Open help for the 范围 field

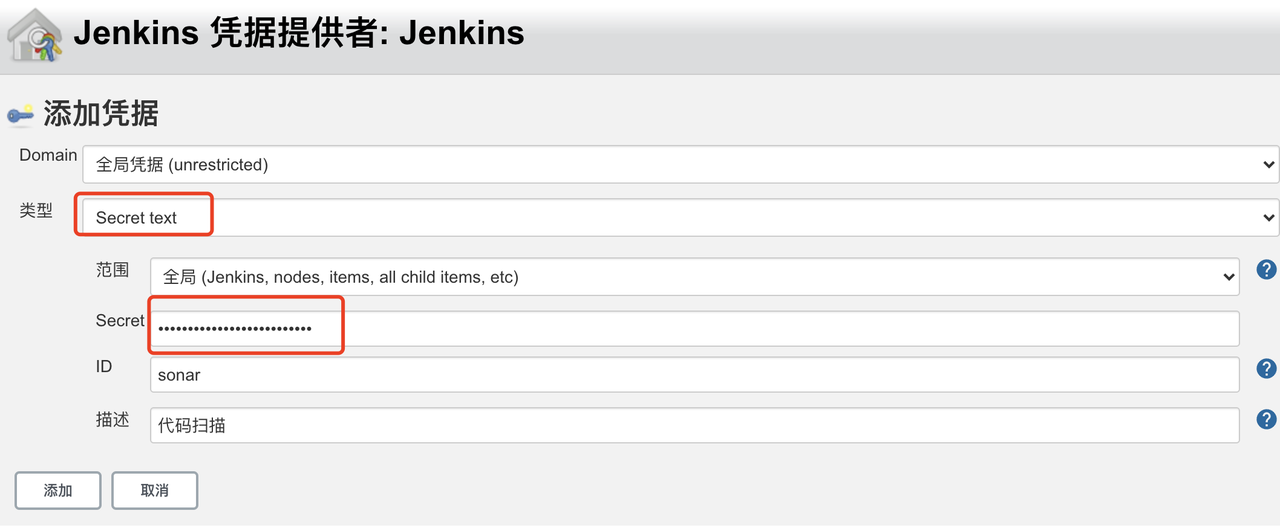tap(1266, 269)
